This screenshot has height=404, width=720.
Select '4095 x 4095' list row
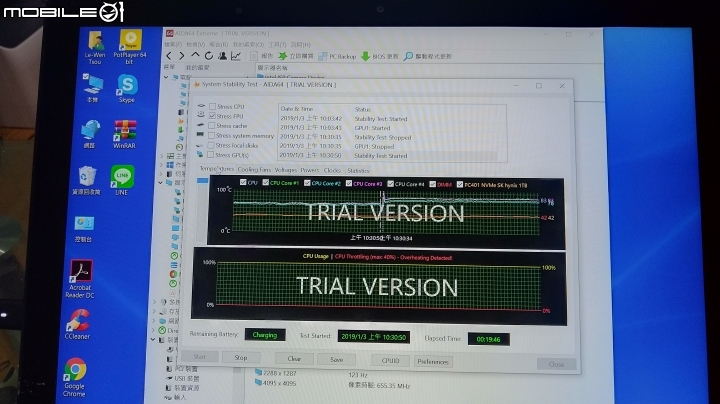[x=276, y=383]
